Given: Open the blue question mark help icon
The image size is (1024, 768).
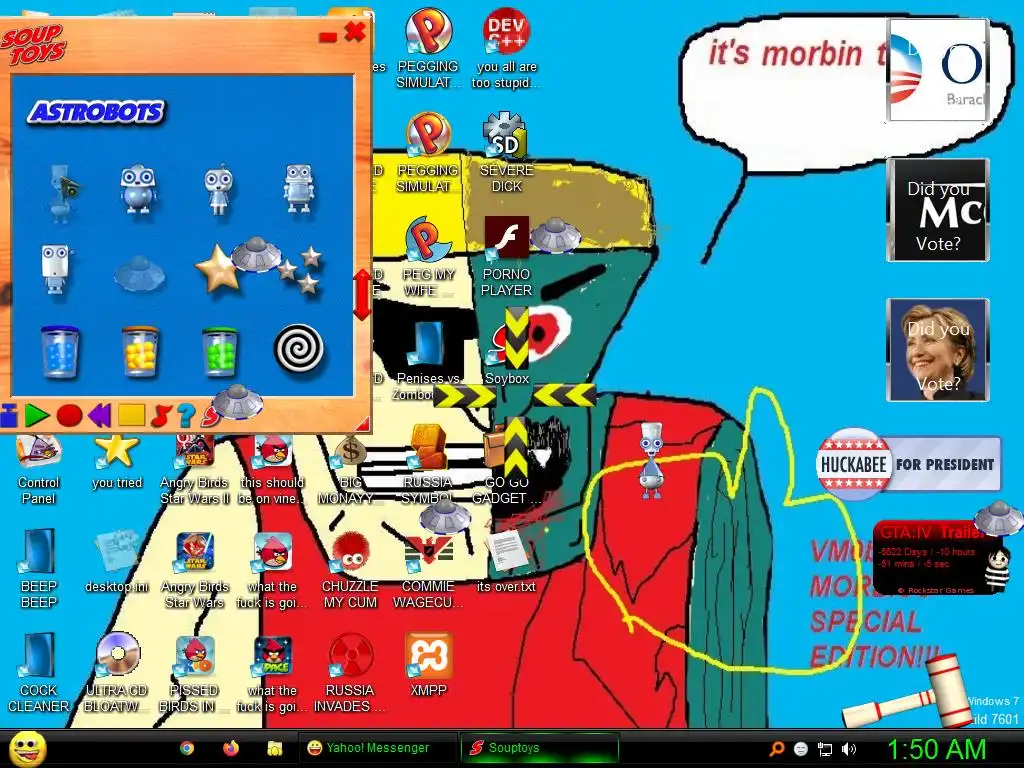Looking at the screenshot, I should 185,415.
